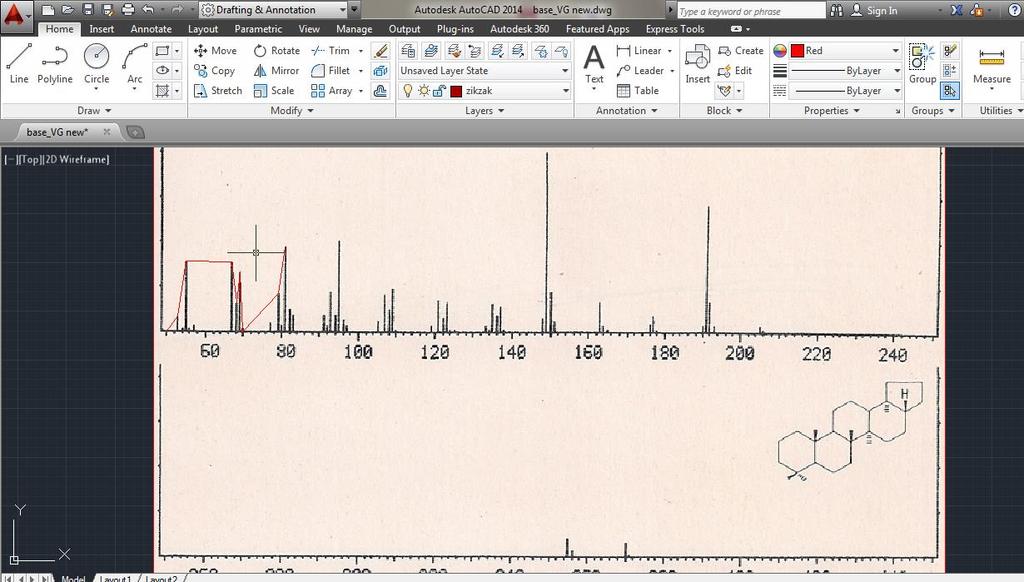This screenshot has width=1024, height=582.
Task: Open the zikzak layer dropdown
Action: [x=484, y=91]
